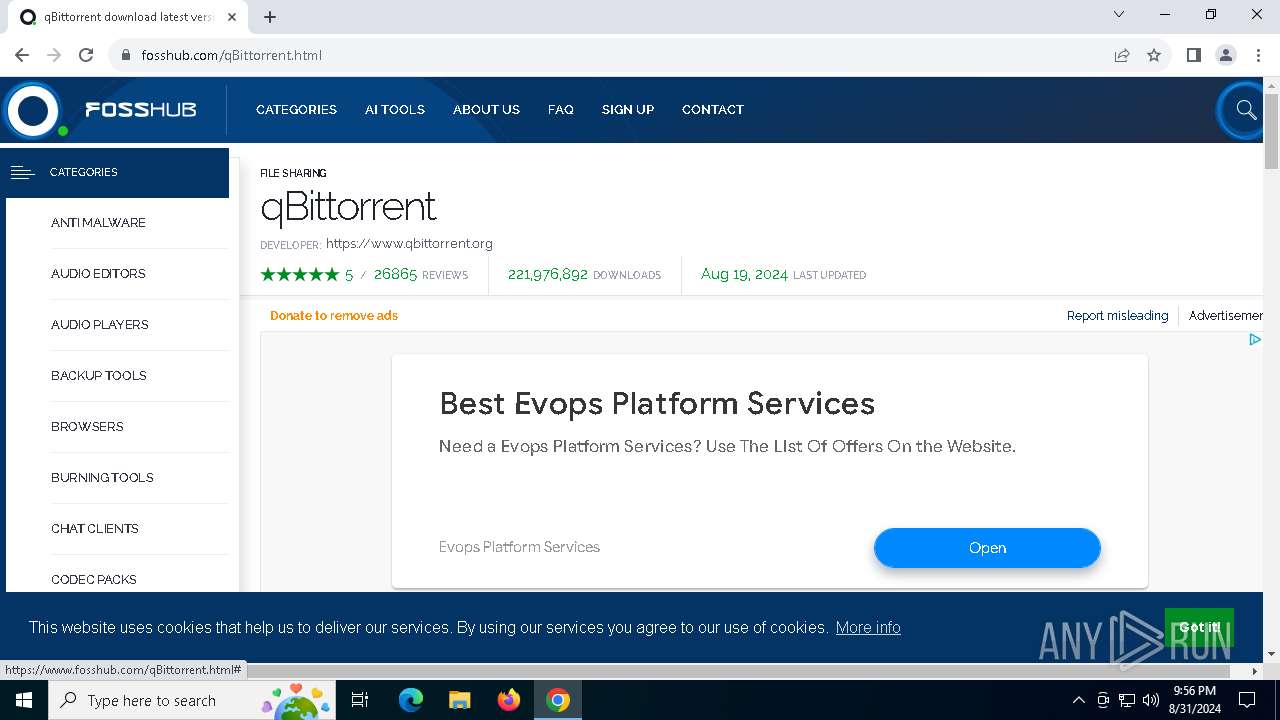Open a new browser tab
This screenshot has width=1280, height=720.
click(270, 17)
